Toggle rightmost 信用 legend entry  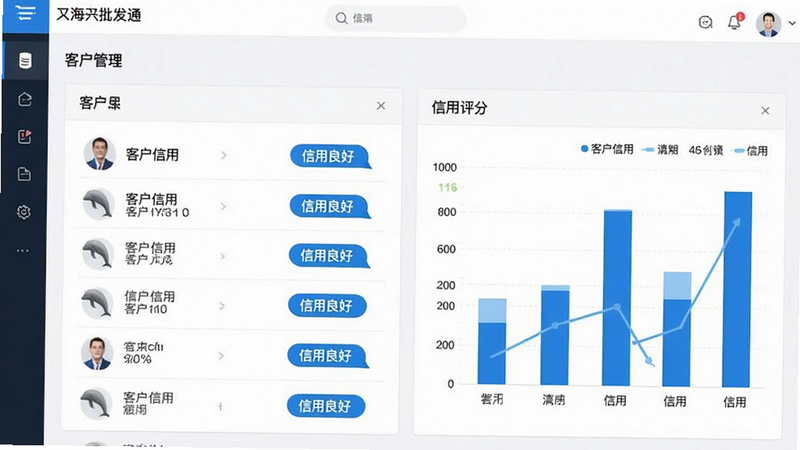[749, 151]
